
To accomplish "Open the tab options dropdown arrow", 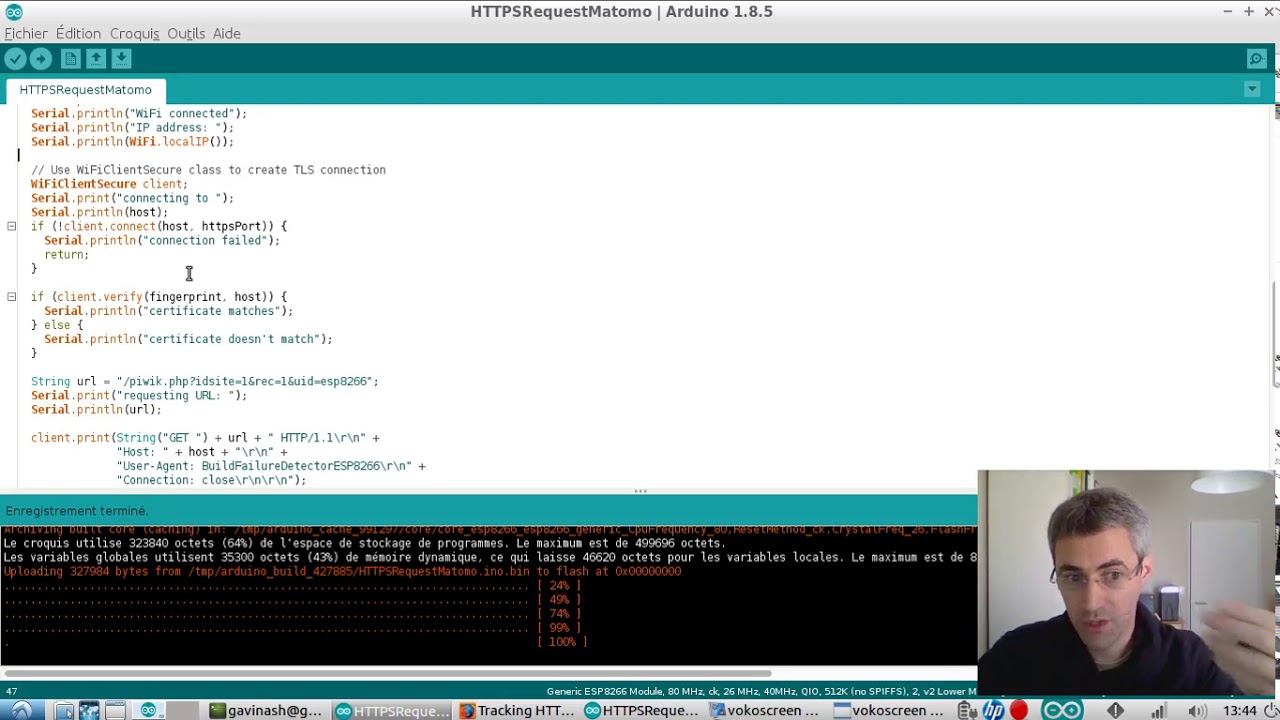I will click(1252, 89).
